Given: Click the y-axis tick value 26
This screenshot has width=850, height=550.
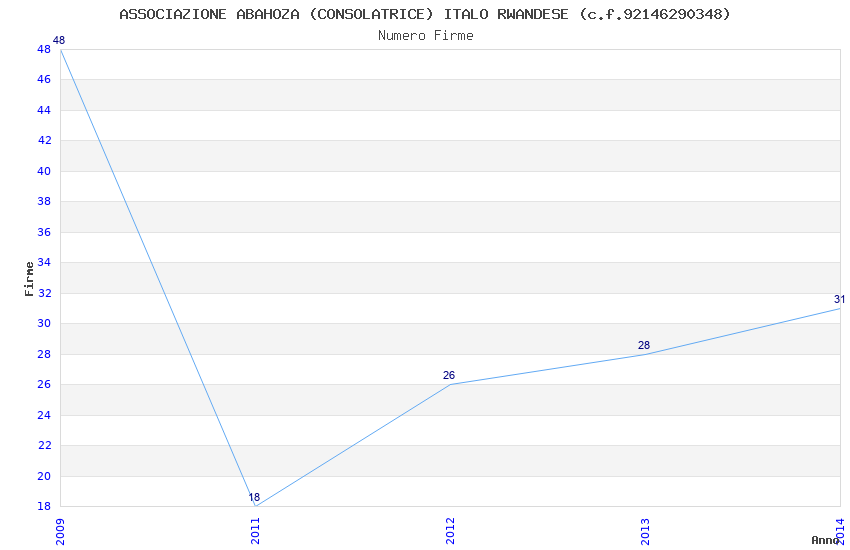Looking at the screenshot, I should pyautogui.click(x=44, y=384).
